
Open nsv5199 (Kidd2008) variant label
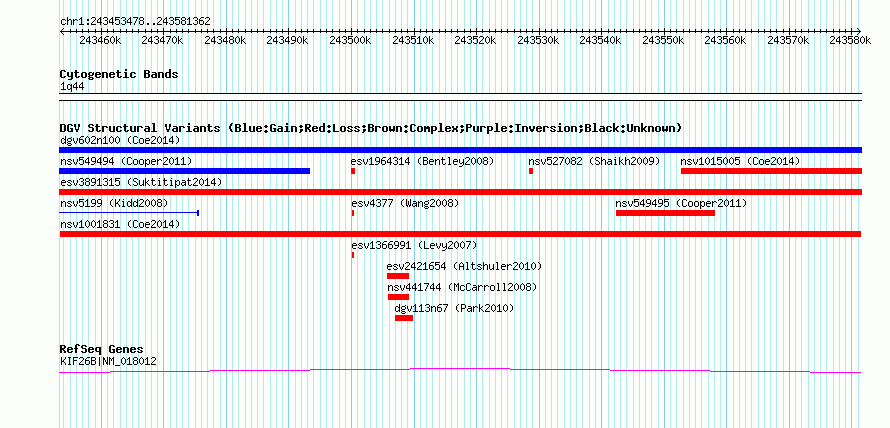(114, 203)
